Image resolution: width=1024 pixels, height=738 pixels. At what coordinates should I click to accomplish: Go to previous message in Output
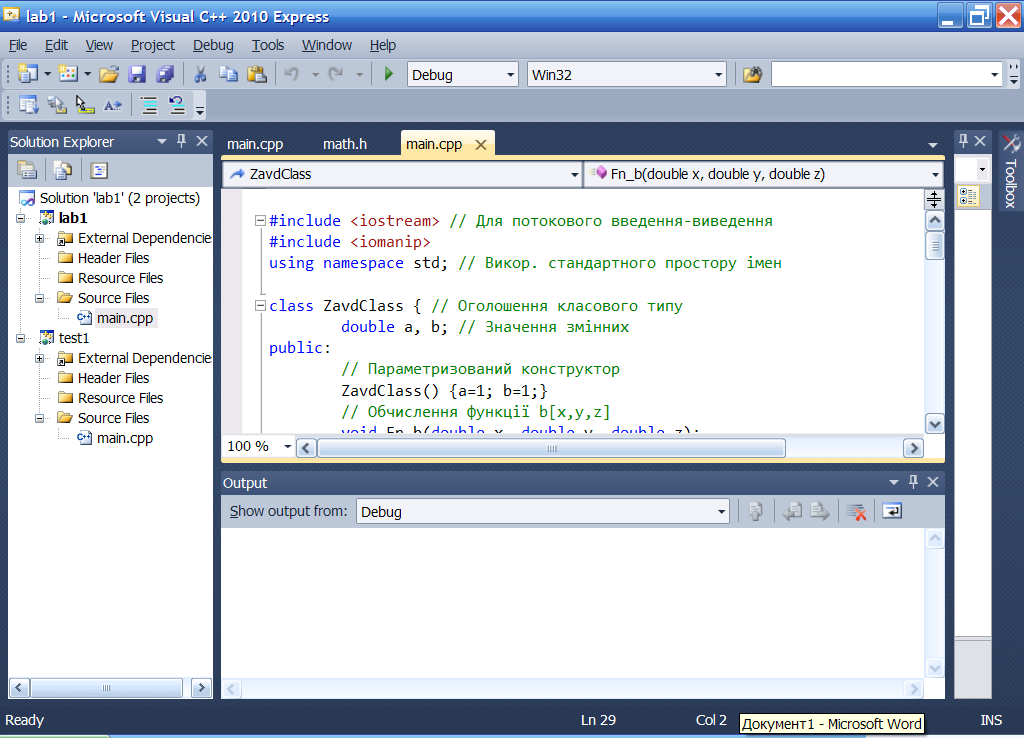792,511
